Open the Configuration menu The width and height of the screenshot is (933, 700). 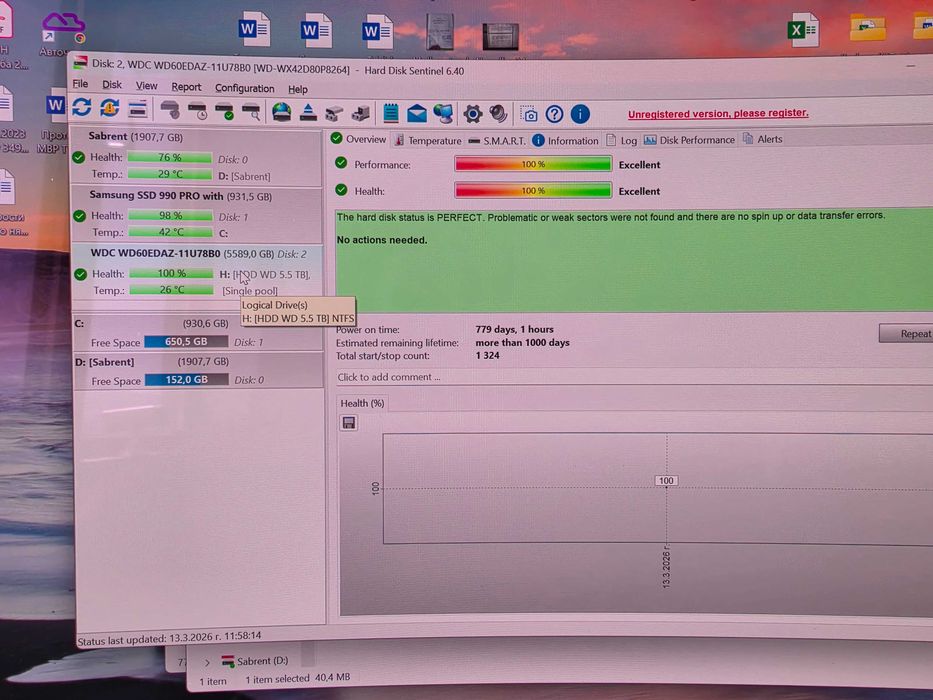coord(245,88)
